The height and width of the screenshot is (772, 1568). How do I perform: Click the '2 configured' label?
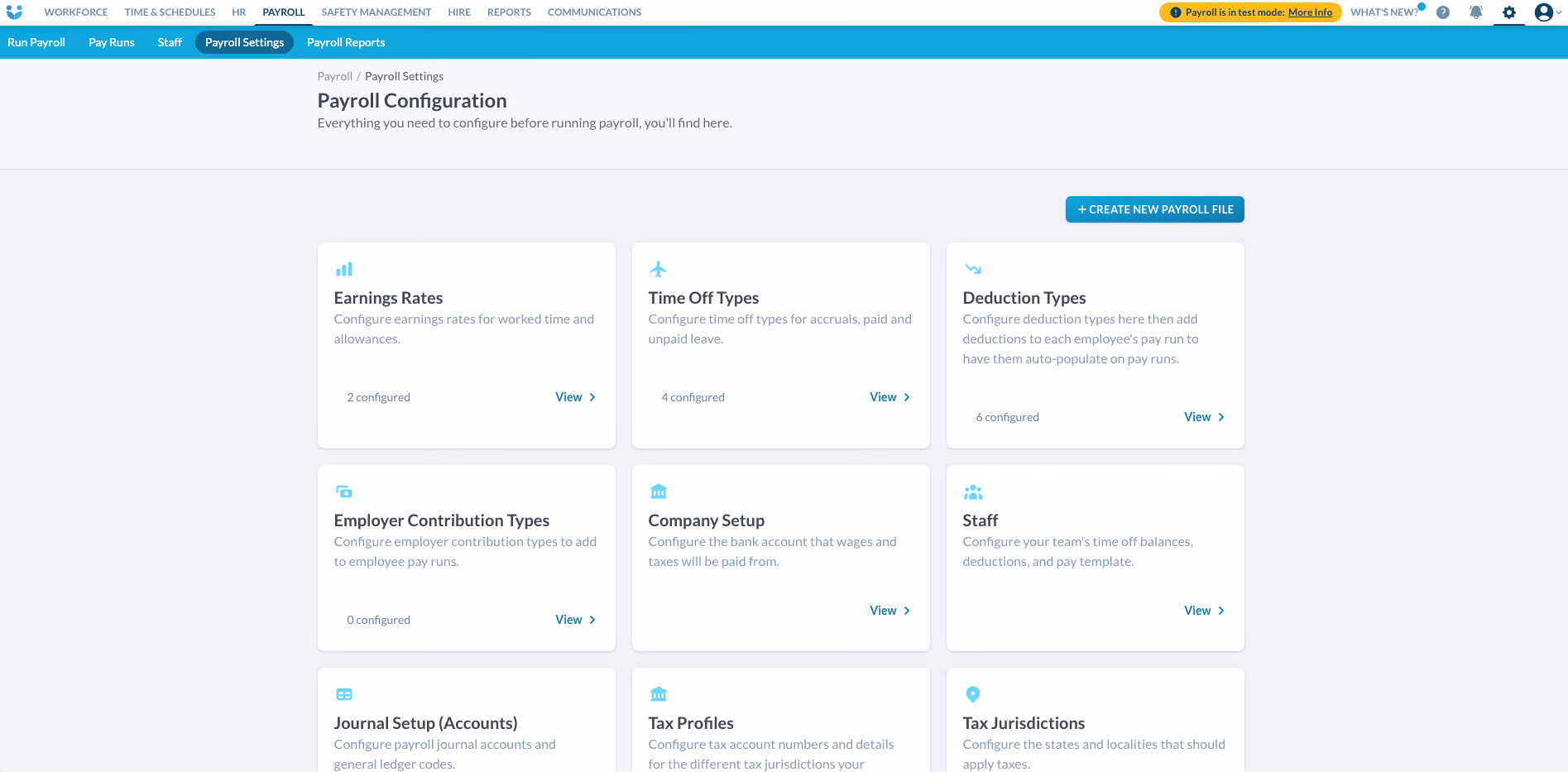coord(378,397)
